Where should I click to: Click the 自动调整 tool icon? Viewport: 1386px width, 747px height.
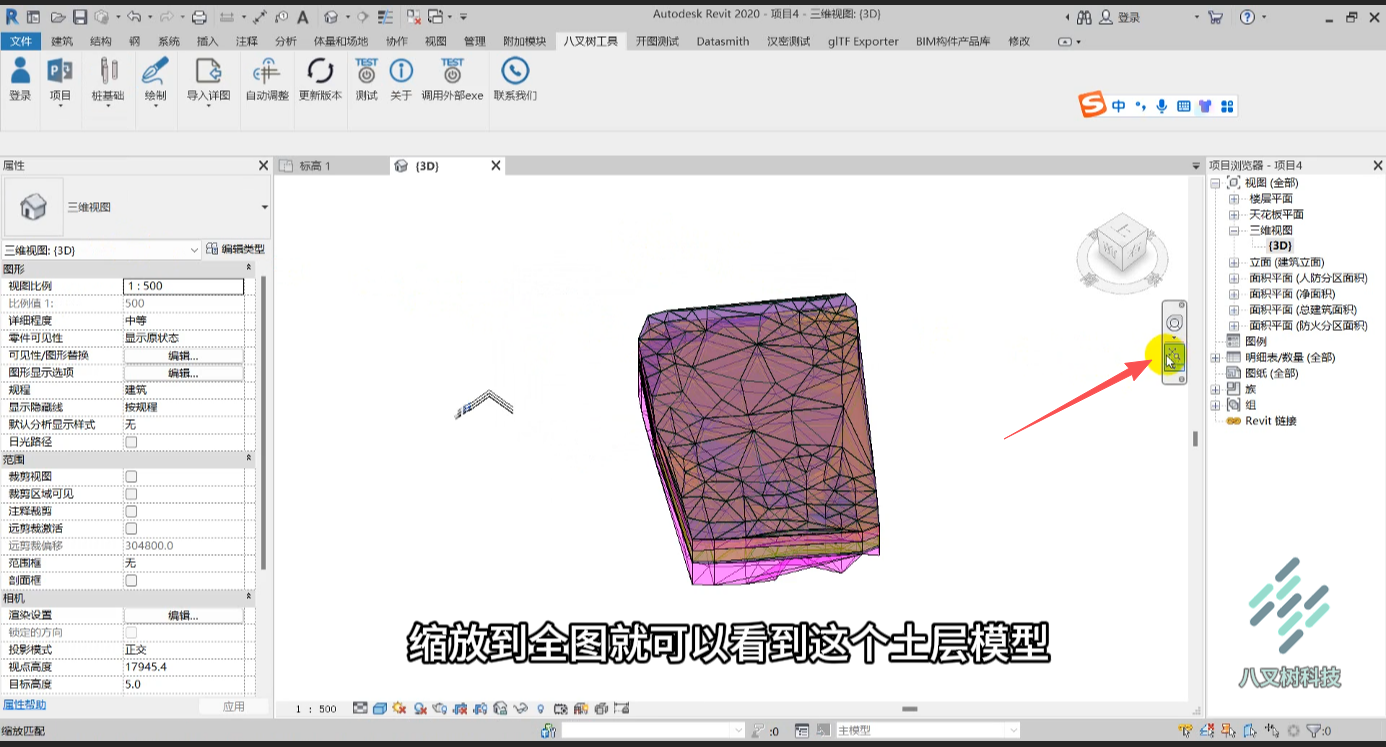click(x=266, y=70)
